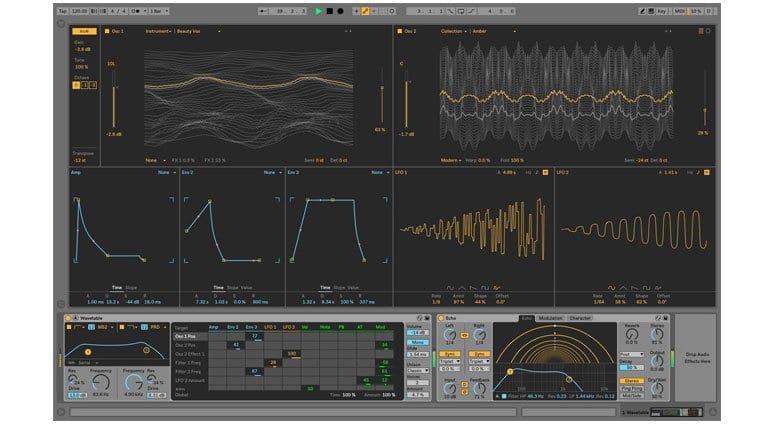Select the LFO 2 Hz rate mode
The image size is (770, 425).
[x=690, y=172]
